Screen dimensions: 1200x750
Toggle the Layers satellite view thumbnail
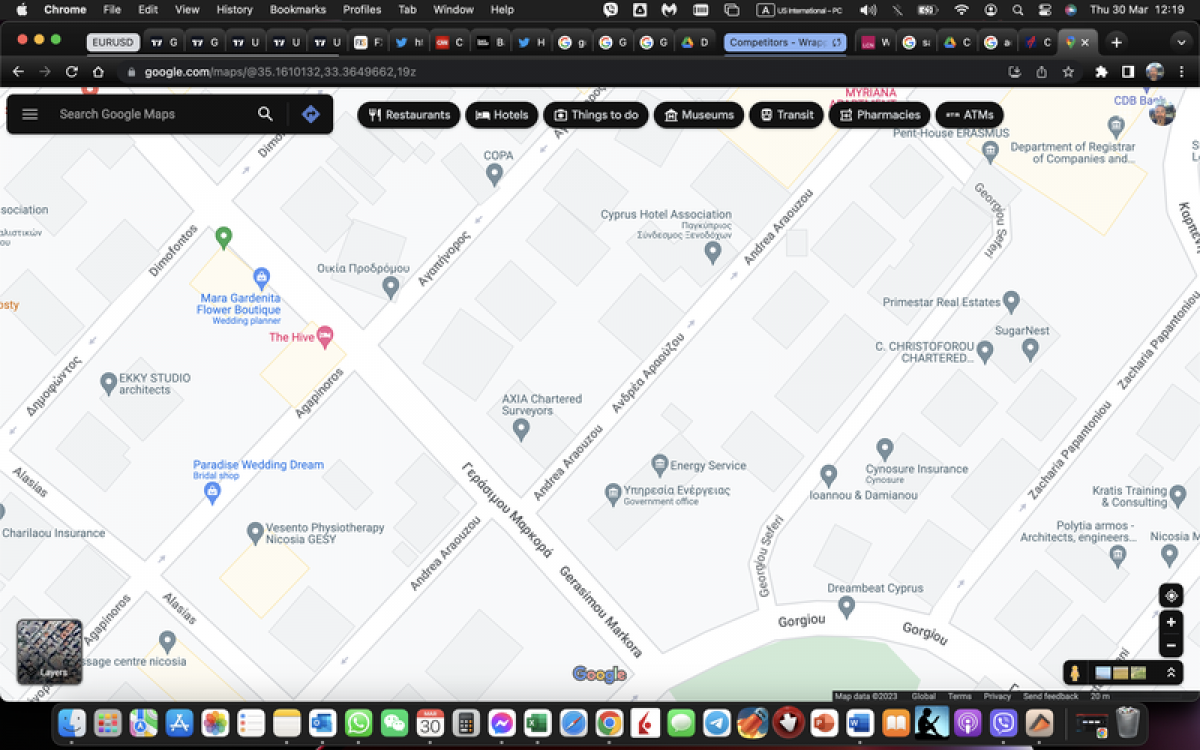[x=49, y=651]
